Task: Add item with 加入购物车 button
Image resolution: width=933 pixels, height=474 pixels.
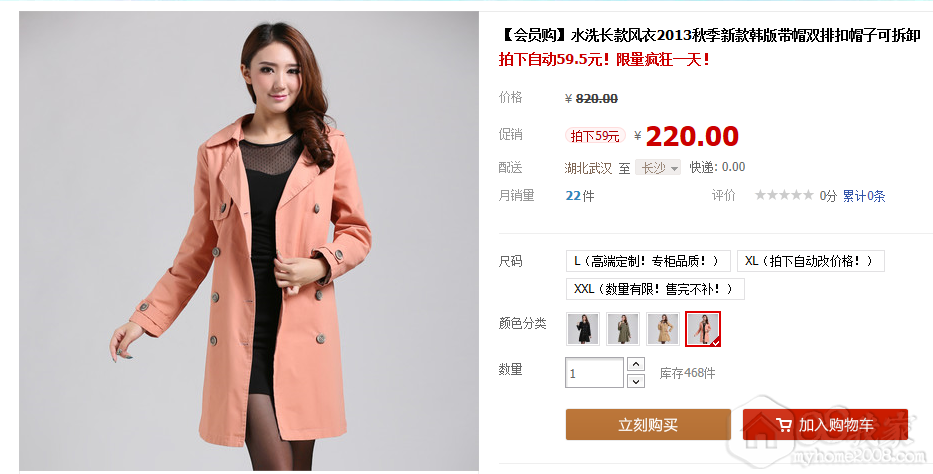Action: (x=825, y=425)
